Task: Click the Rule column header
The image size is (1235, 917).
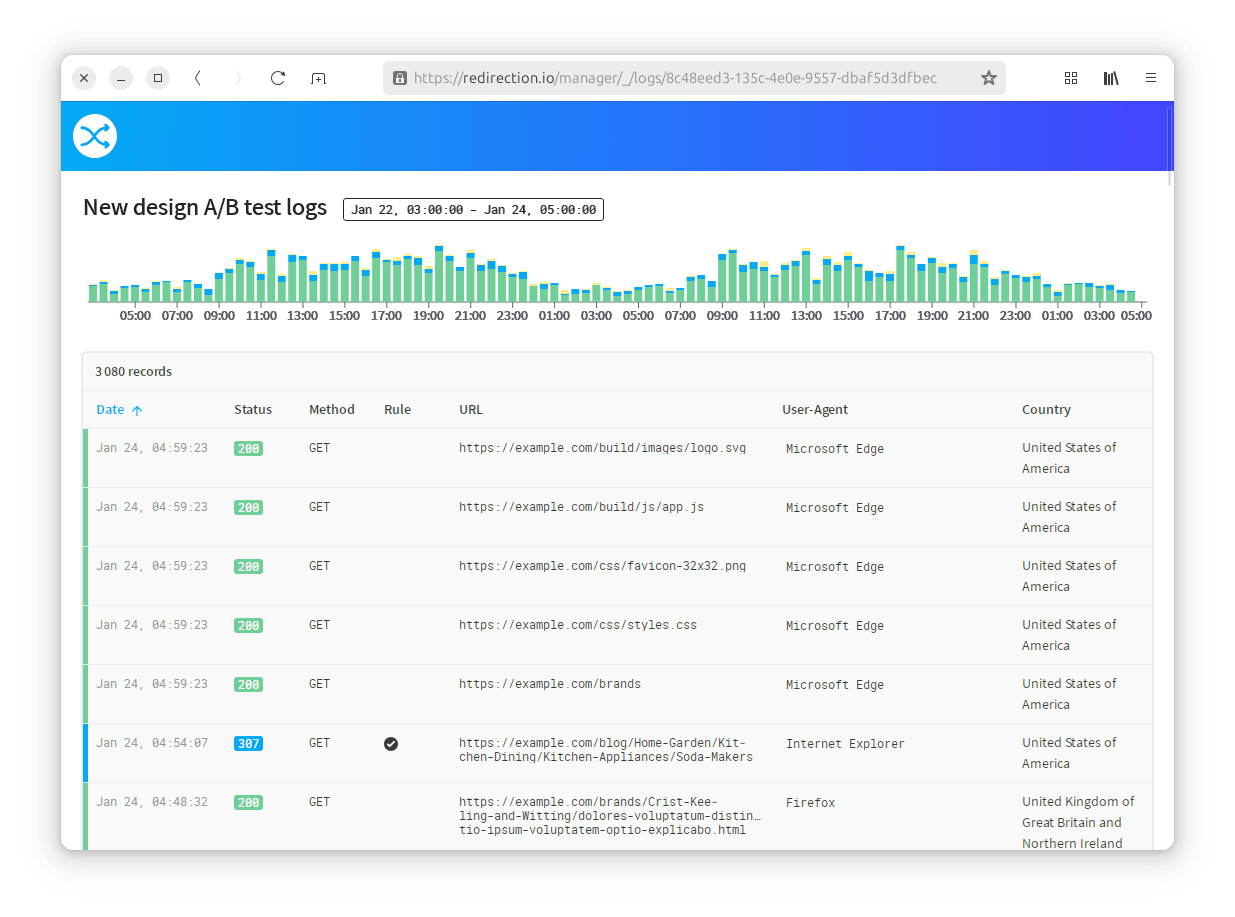Action: (397, 410)
